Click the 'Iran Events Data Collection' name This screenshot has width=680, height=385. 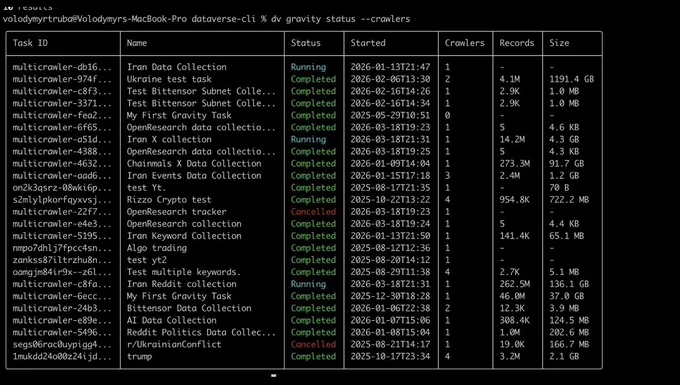194,176
